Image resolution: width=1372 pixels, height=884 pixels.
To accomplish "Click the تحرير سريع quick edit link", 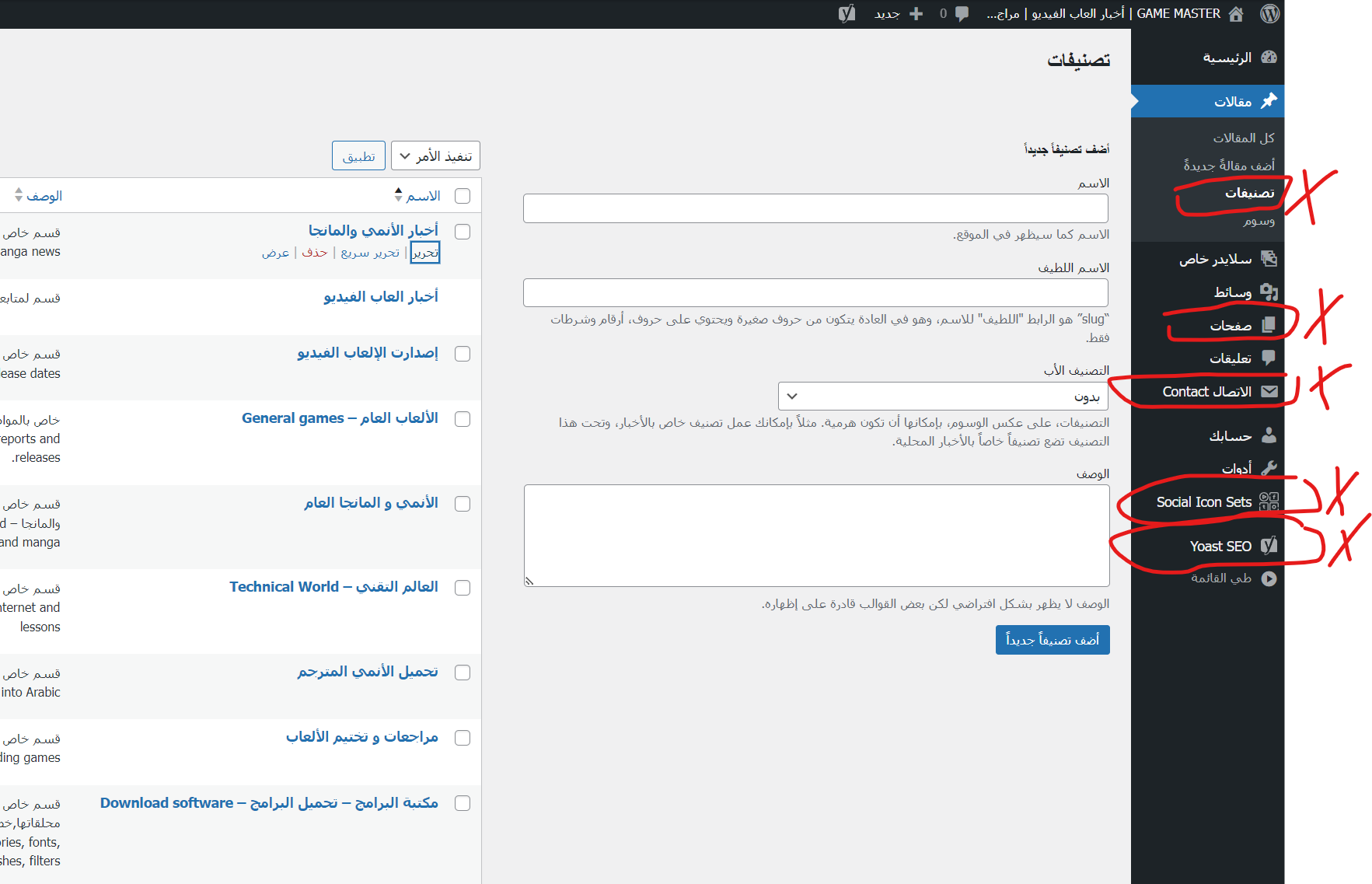I will (370, 253).
